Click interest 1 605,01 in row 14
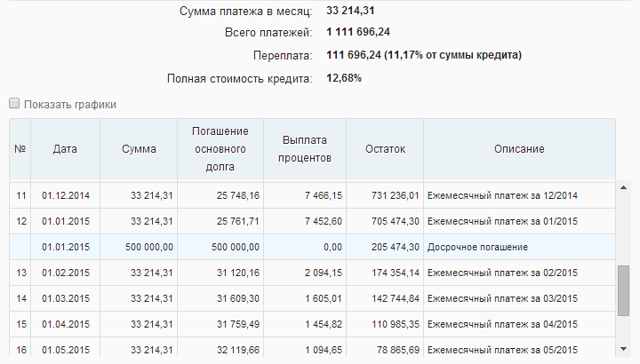The image size is (640, 364). [323, 299]
